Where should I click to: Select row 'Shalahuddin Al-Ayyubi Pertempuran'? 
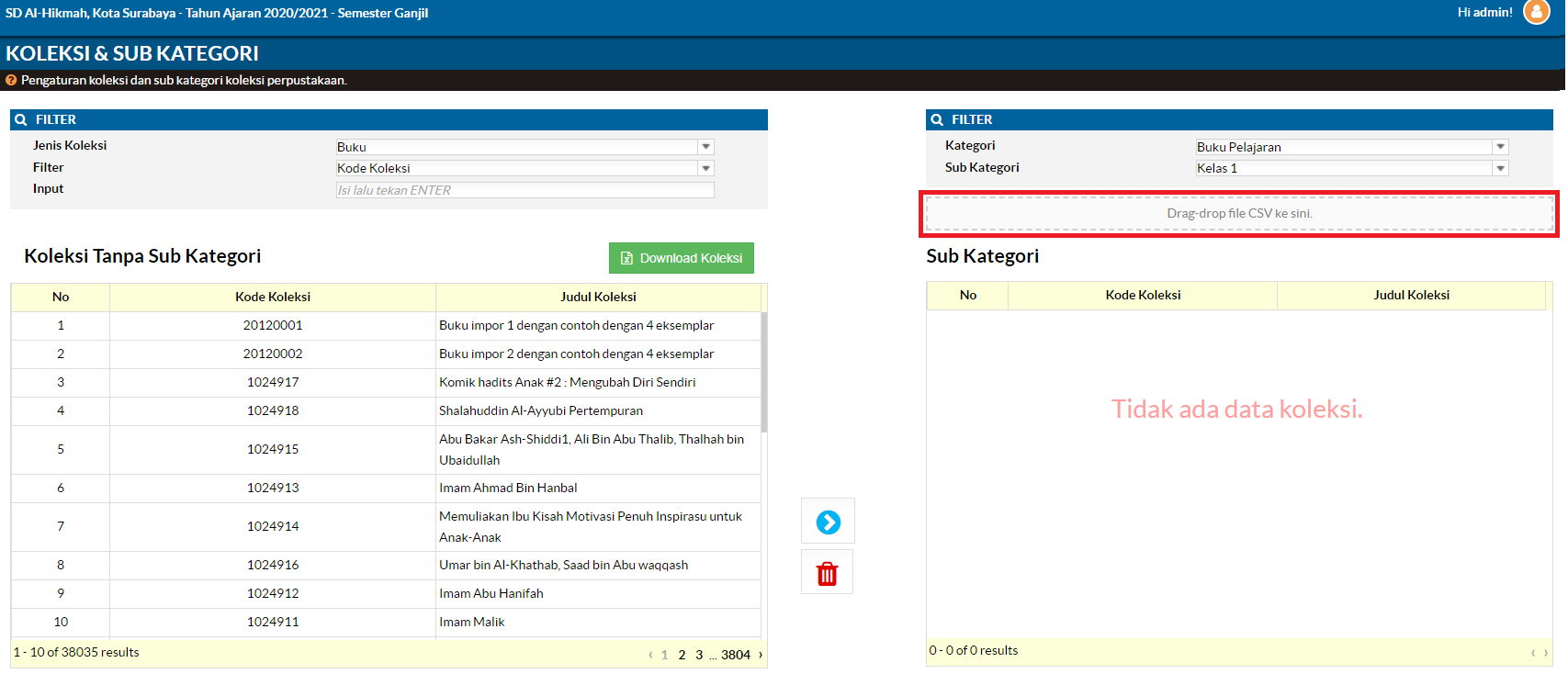[x=386, y=411]
